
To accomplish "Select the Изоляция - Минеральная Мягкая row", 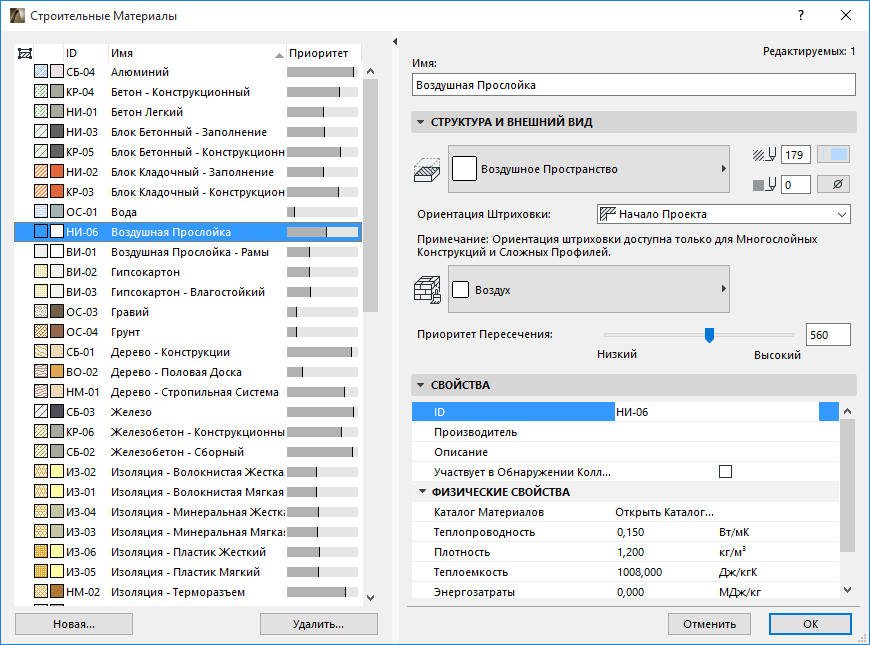I will coord(188,531).
